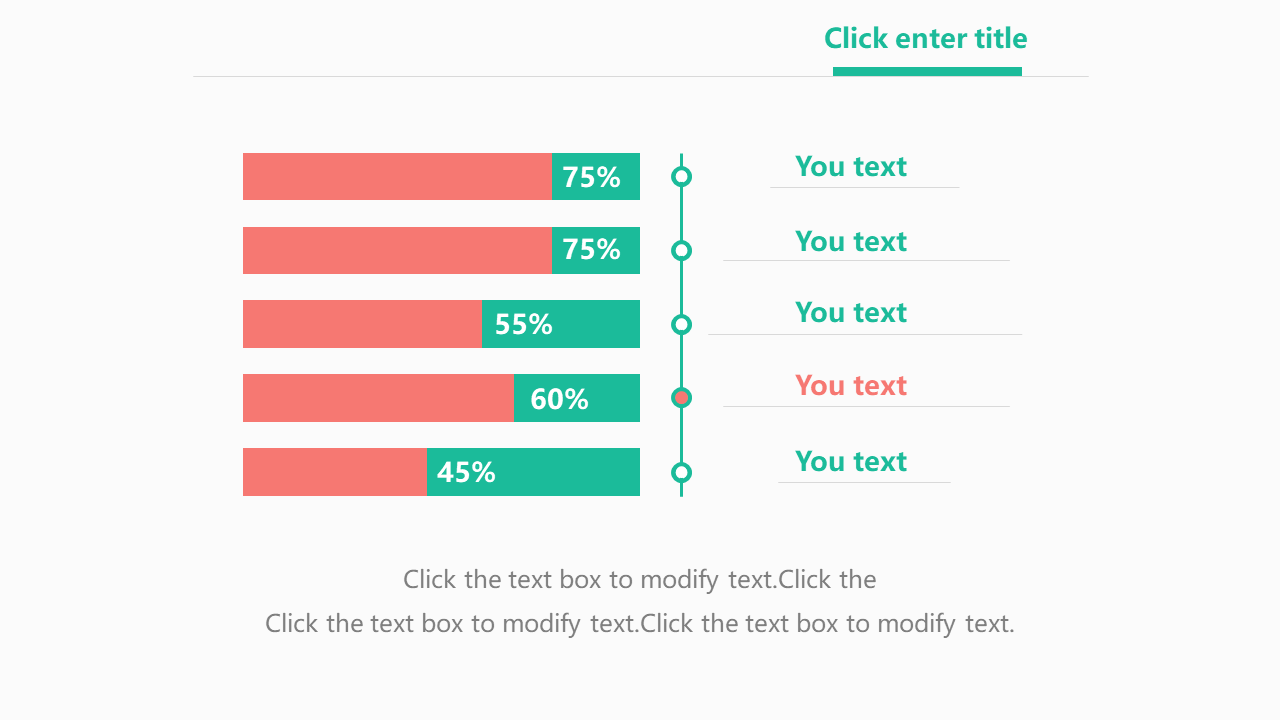The image size is (1280, 720).
Task: Click the 45% percentage label
Action: tap(466, 472)
